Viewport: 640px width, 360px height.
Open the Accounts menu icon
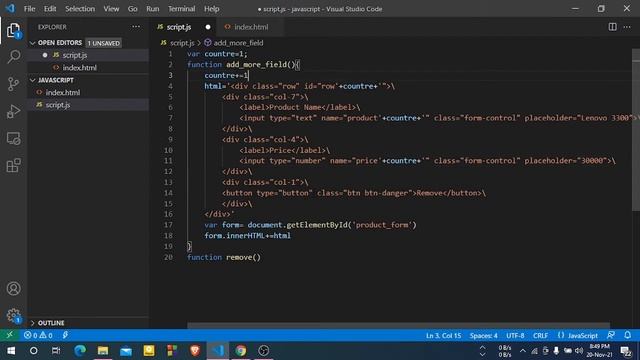tap(13, 289)
